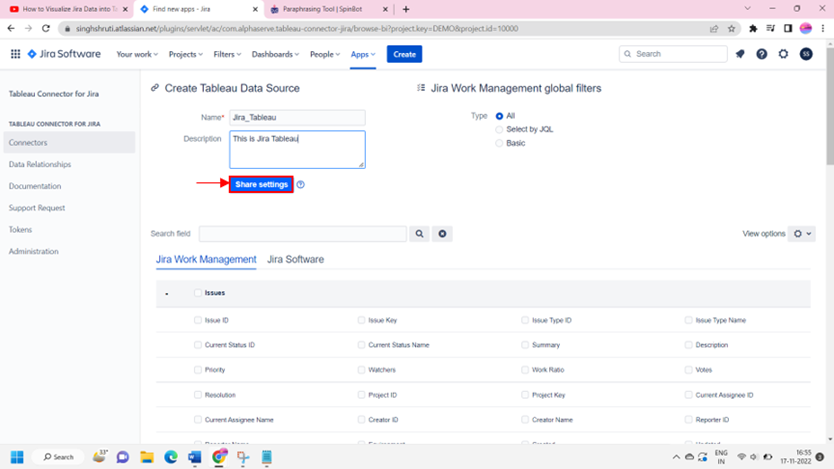This screenshot has height=469, width=834.
Task: Open Chrome side panel icon
Action: click(x=788, y=29)
